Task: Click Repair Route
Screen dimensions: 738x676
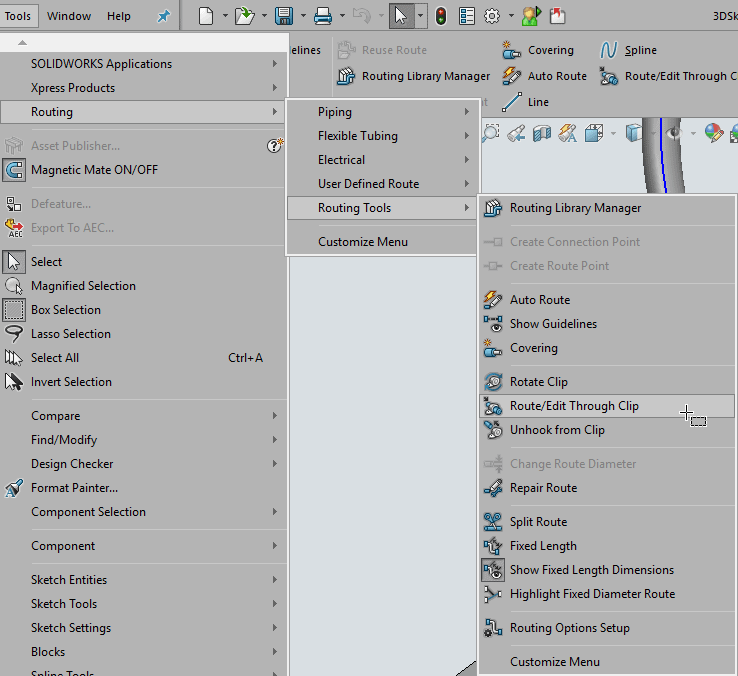Action: tap(607, 488)
